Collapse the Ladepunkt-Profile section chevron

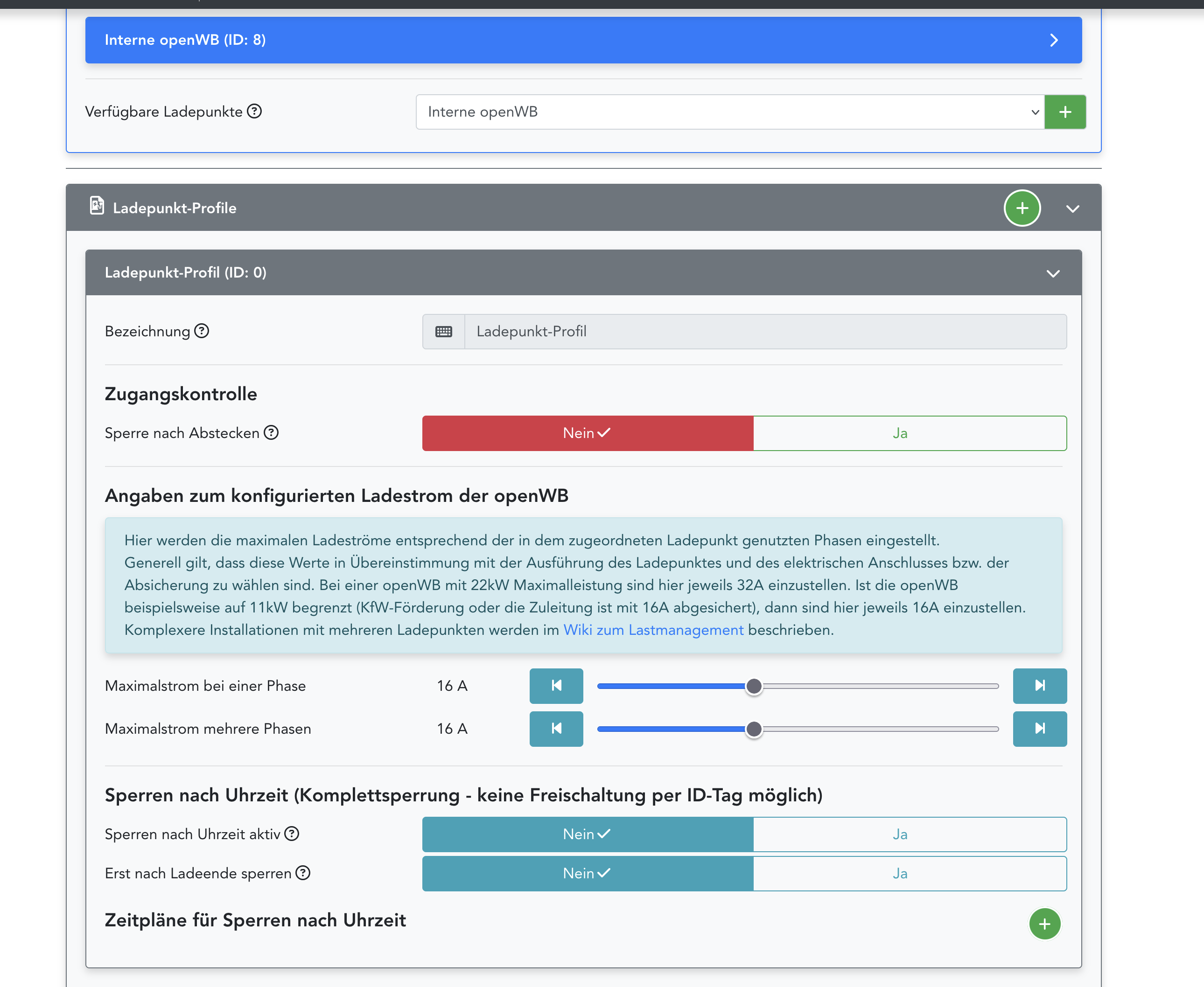coord(1072,209)
